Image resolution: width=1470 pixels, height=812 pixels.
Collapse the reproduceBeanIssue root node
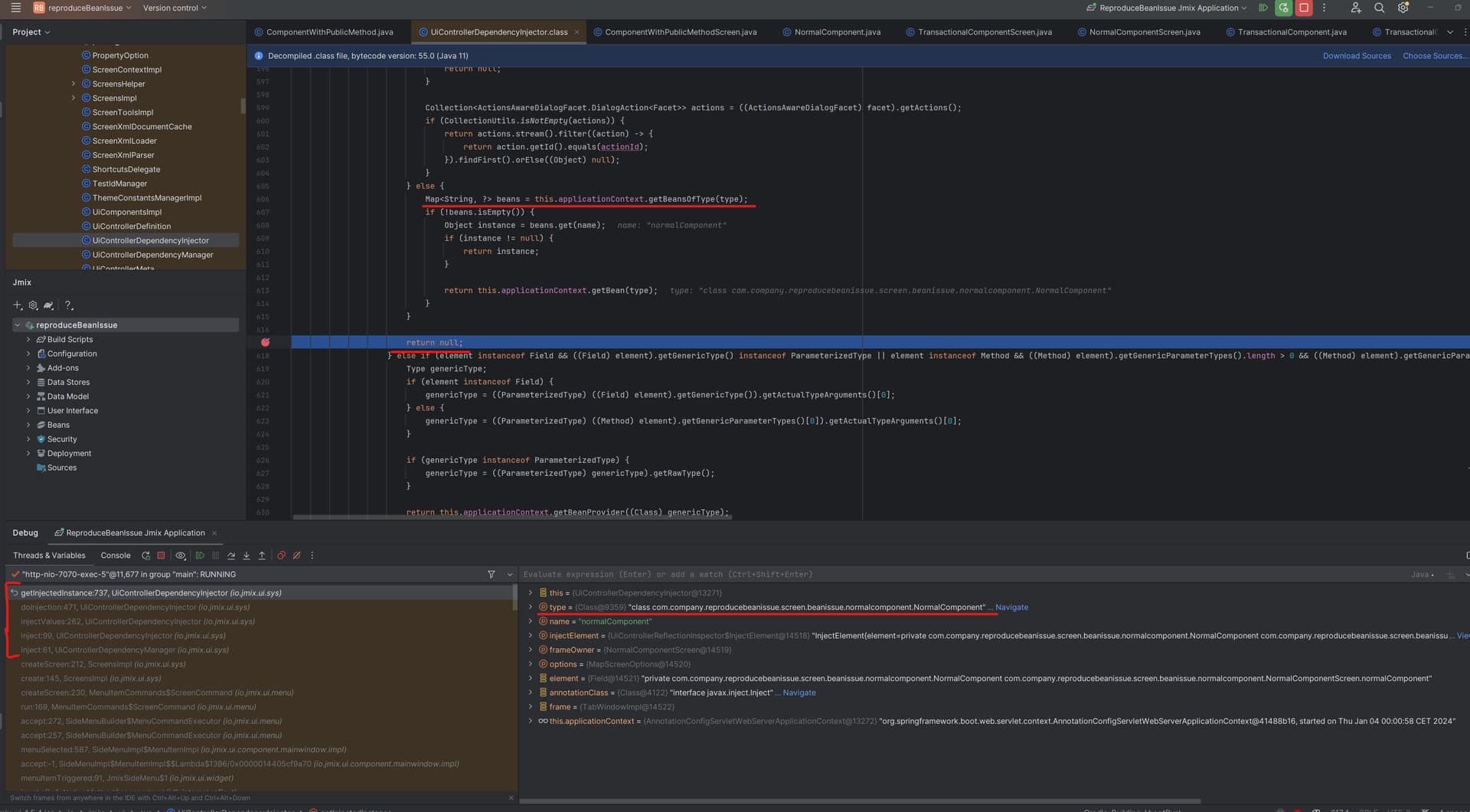pos(18,325)
